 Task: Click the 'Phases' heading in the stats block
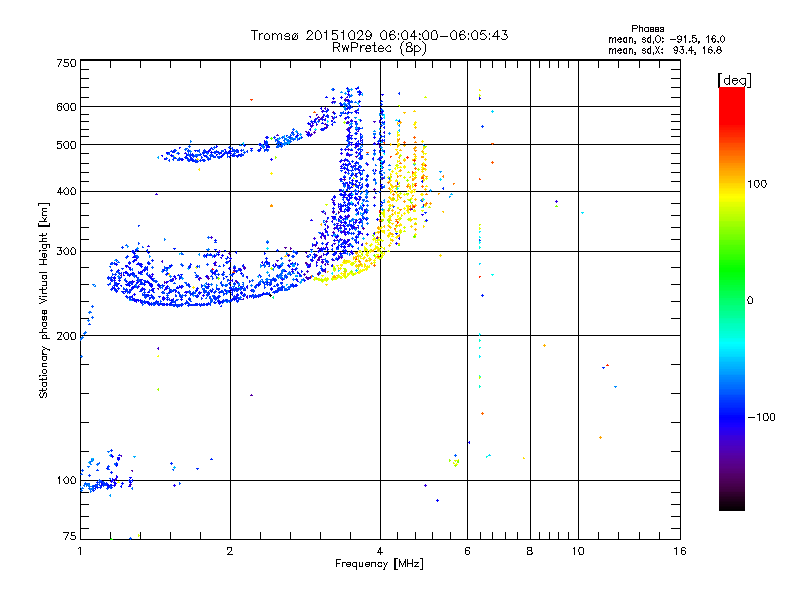pyautogui.click(x=647, y=29)
